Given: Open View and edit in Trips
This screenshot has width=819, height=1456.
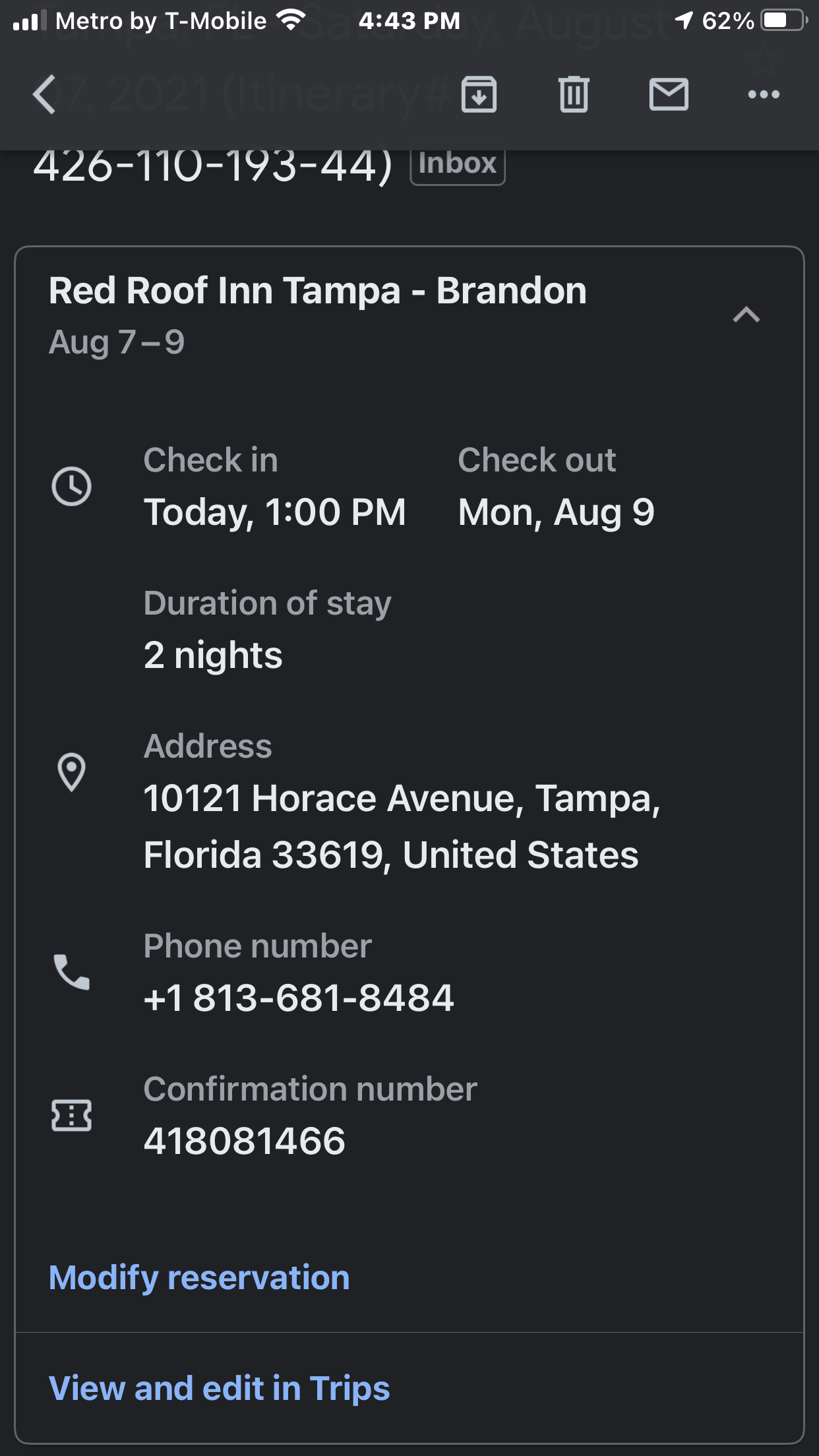Looking at the screenshot, I should coord(219,1388).
